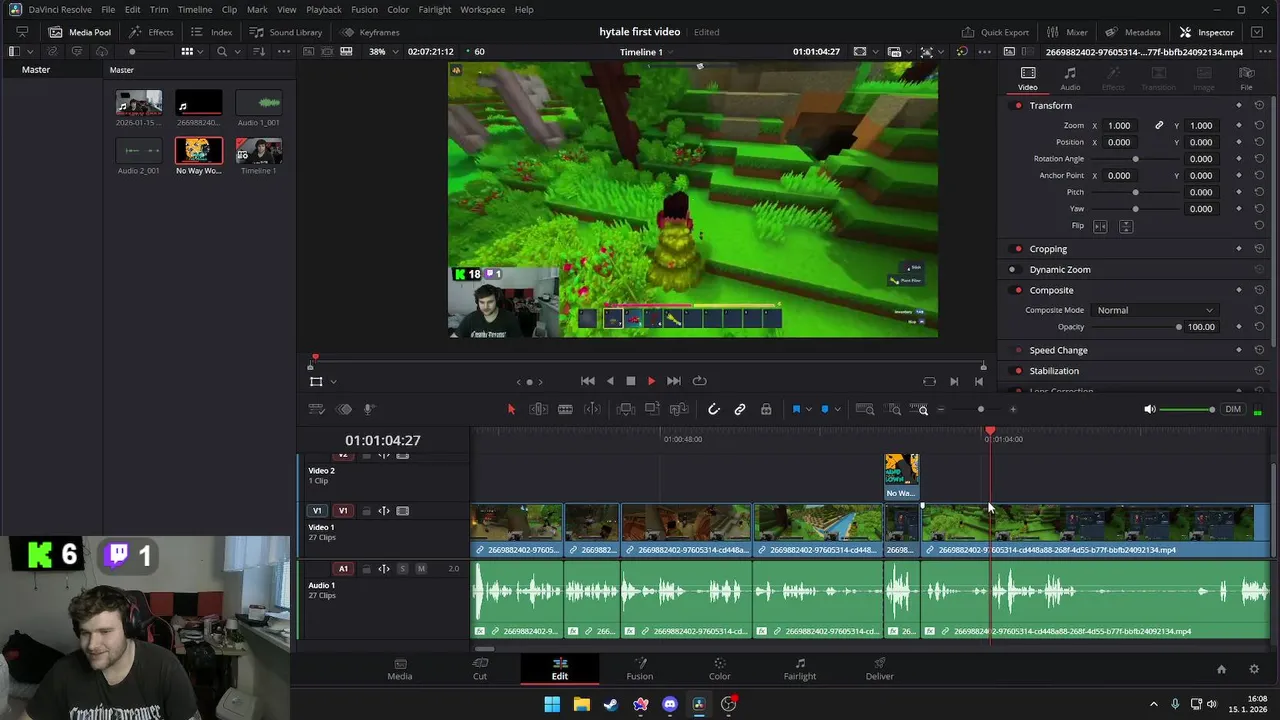Screen dimensions: 1280x720
Task: Switch to the Cut page
Action: (480, 669)
